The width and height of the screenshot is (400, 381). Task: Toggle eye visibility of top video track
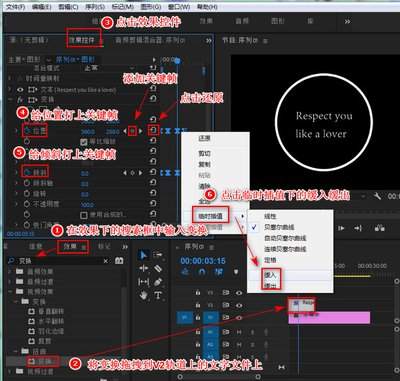click(x=239, y=293)
